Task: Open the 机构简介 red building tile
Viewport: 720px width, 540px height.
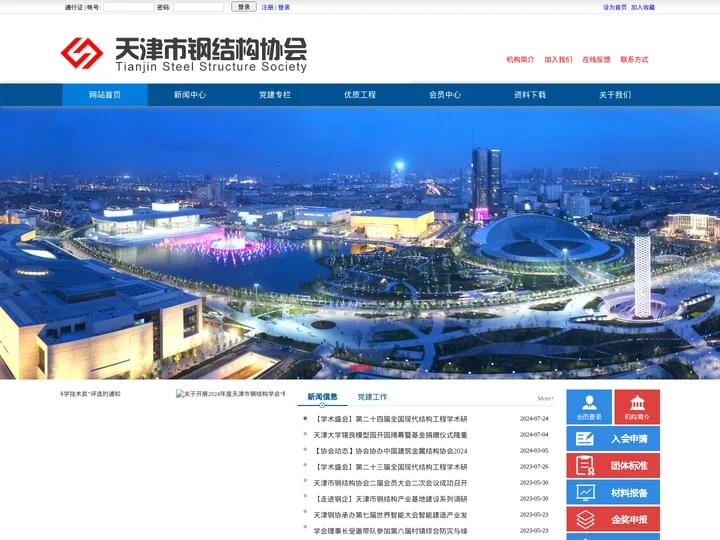Action: click(x=637, y=407)
